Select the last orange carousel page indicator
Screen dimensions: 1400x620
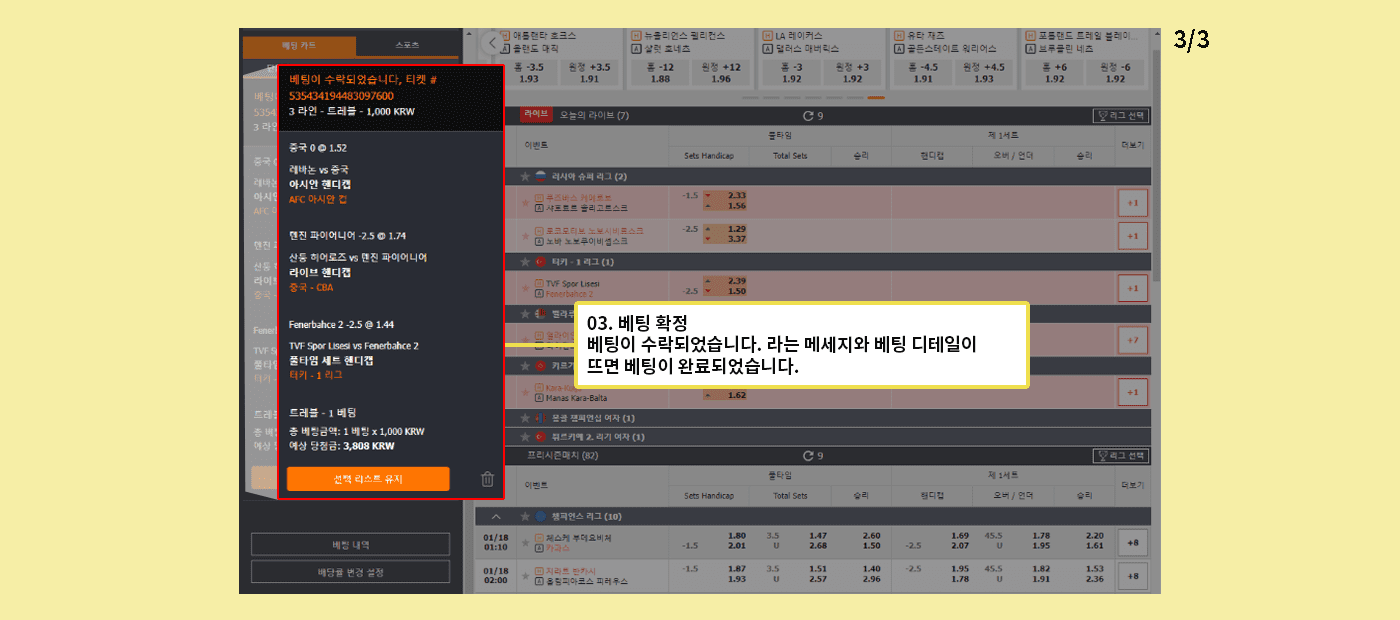pyautogui.click(x=876, y=98)
